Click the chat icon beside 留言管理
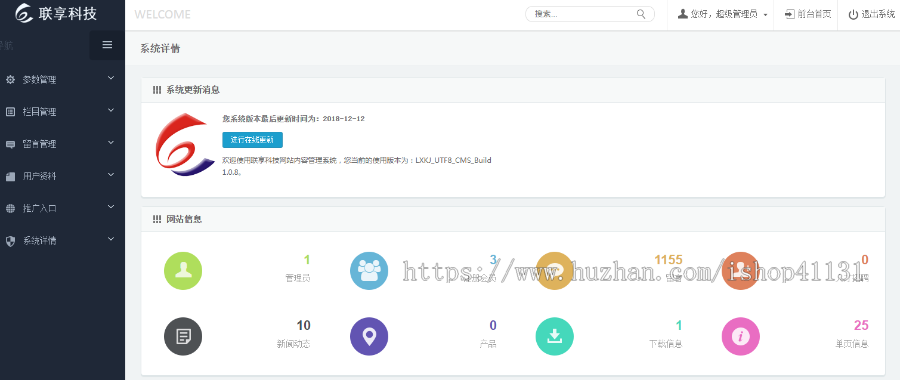This screenshot has height=380, width=900. coord(10,144)
